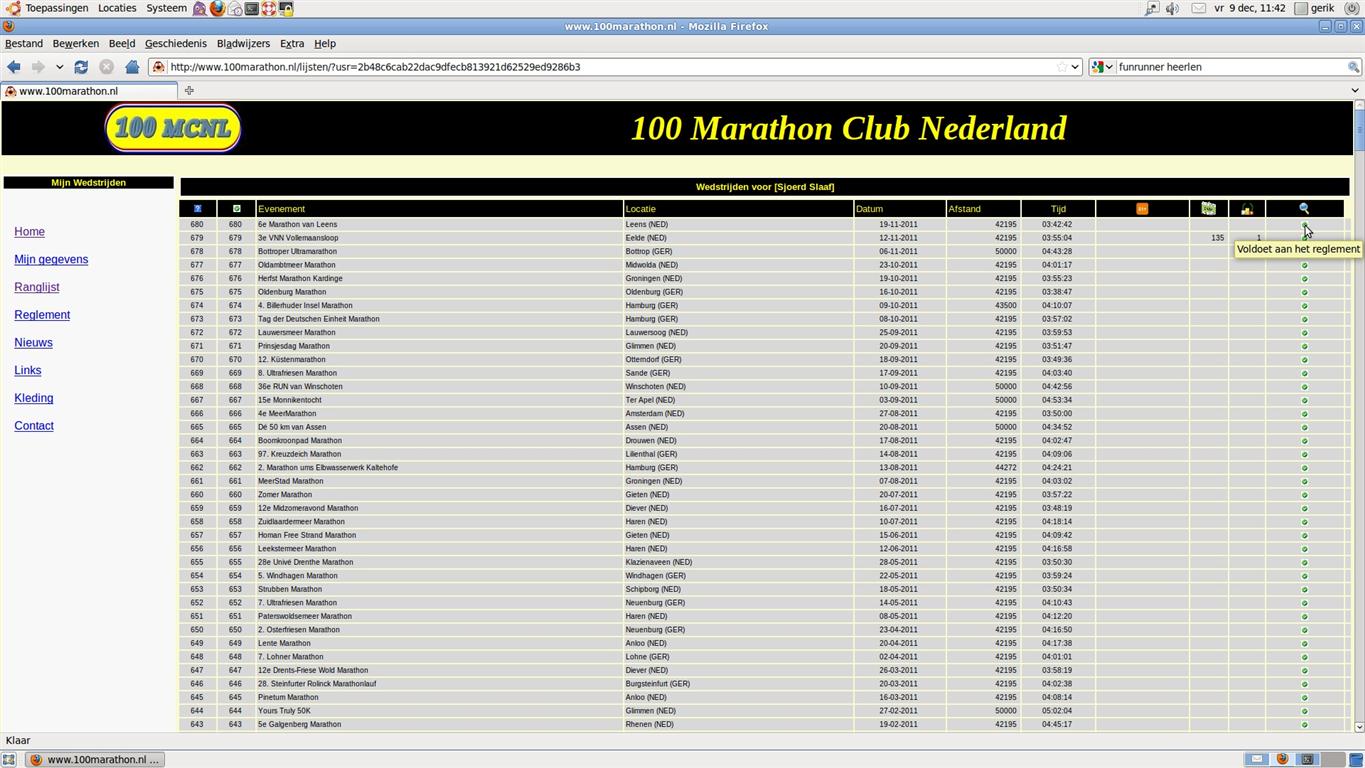Click the Evenement column header
The height and width of the screenshot is (768, 1365).
click(x=439, y=209)
